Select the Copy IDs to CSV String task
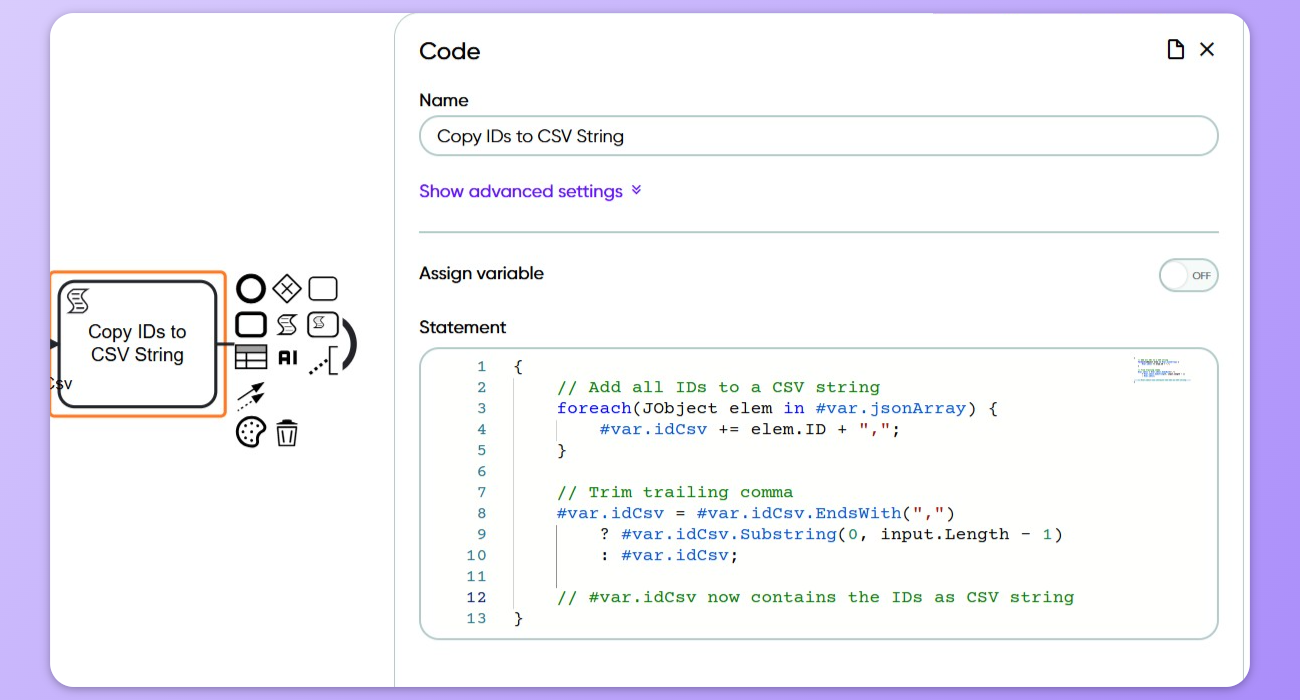 [x=137, y=343]
